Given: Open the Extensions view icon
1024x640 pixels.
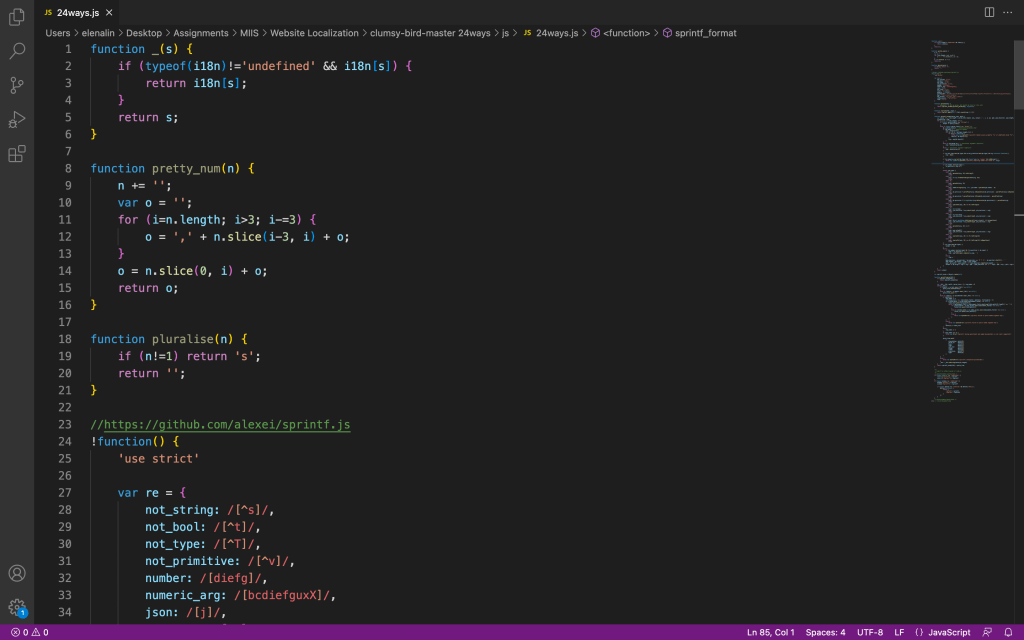Looking at the screenshot, I should 17,153.
